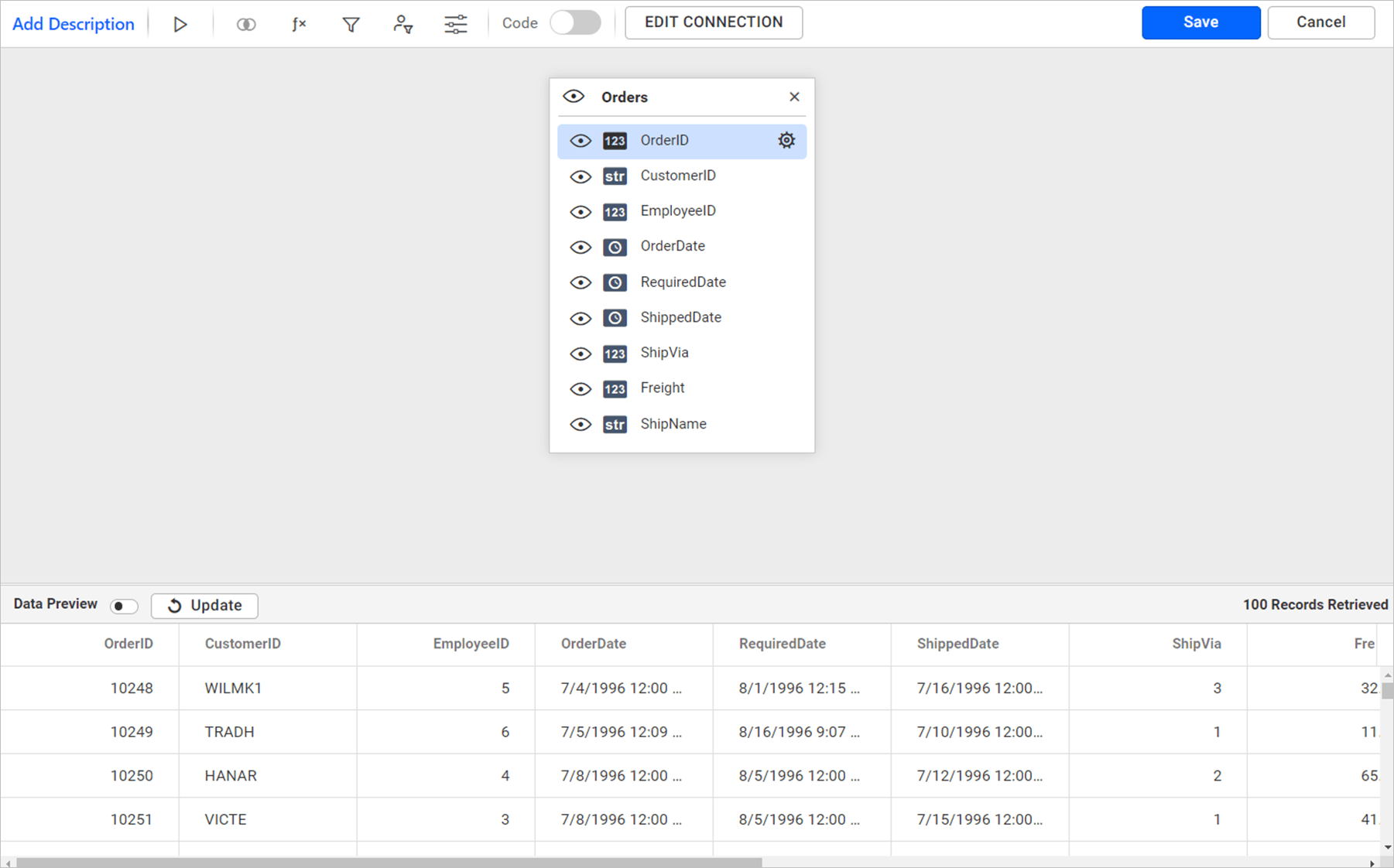
Task: Run the query with the play icon
Action: (180, 23)
